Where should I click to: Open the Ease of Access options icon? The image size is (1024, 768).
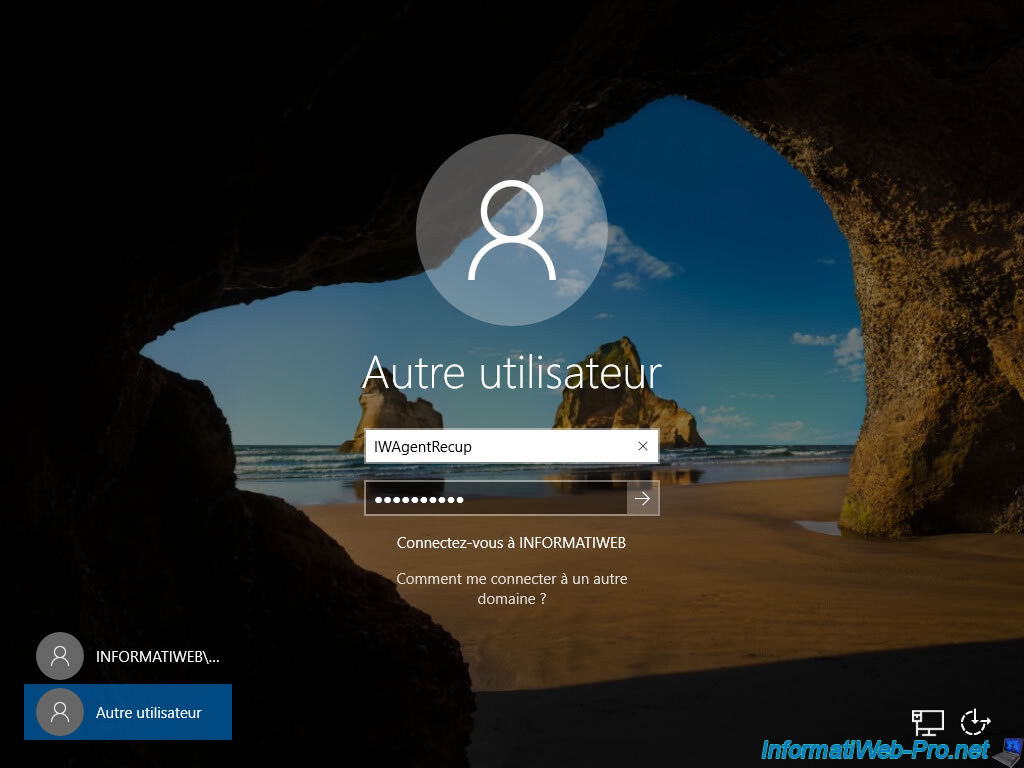pyautogui.click(x=975, y=722)
